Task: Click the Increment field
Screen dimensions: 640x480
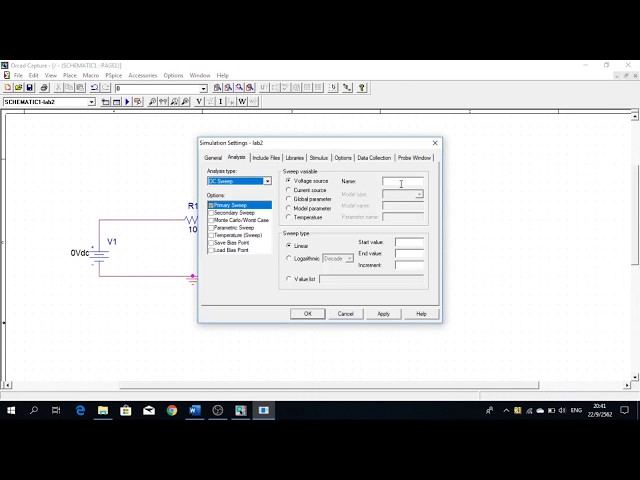Action: click(x=409, y=265)
